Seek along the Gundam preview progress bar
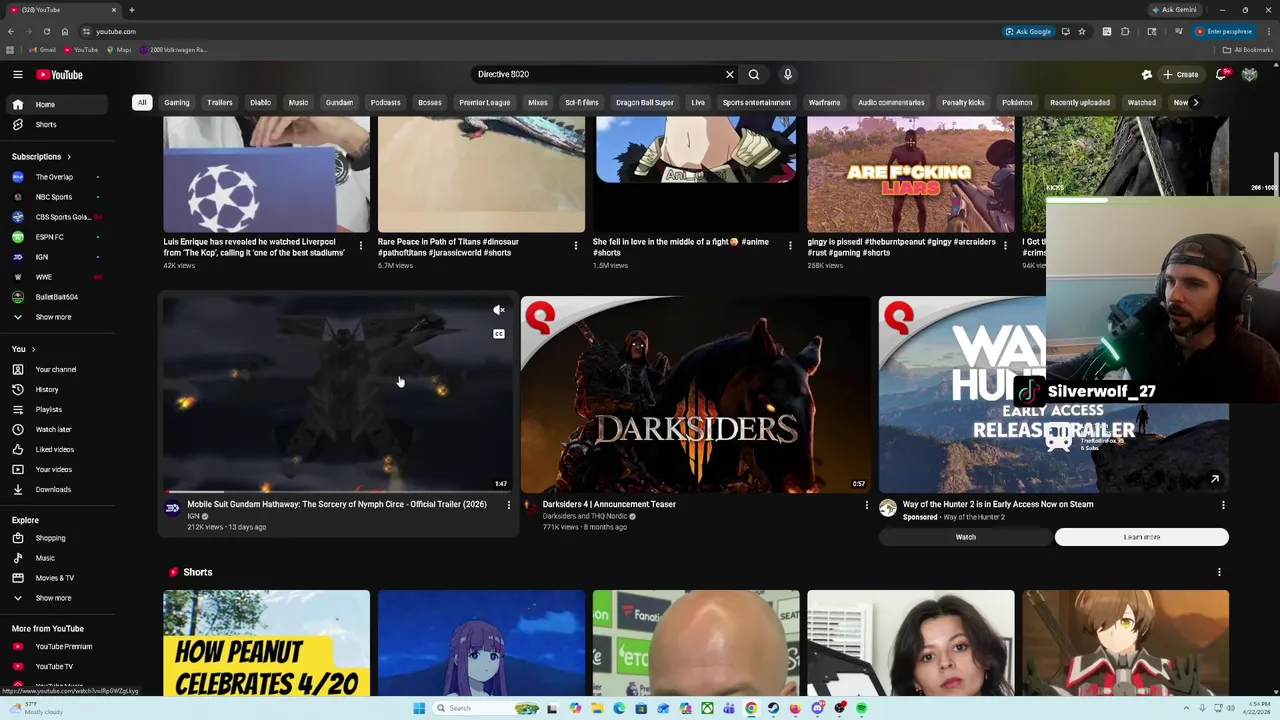This screenshot has height=720, width=1280. [x=338, y=491]
